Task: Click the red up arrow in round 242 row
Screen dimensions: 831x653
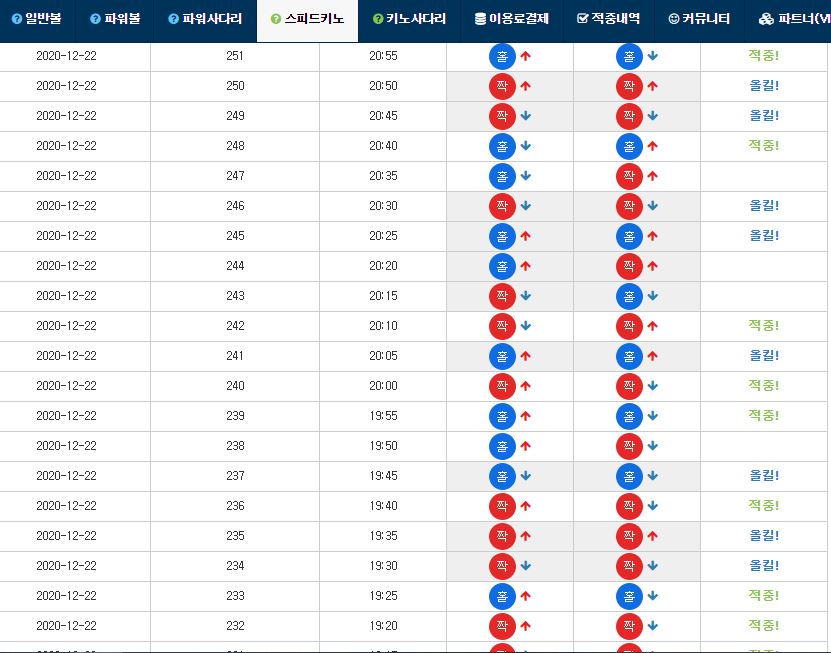Action: (652, 326)
